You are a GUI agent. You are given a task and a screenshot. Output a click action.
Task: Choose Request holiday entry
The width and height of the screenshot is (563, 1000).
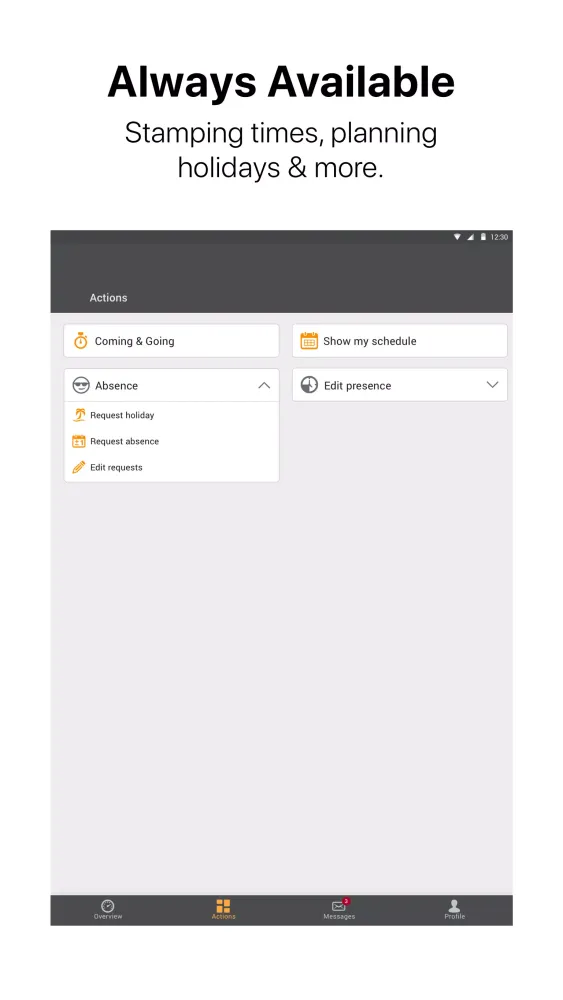pos(172,415)
